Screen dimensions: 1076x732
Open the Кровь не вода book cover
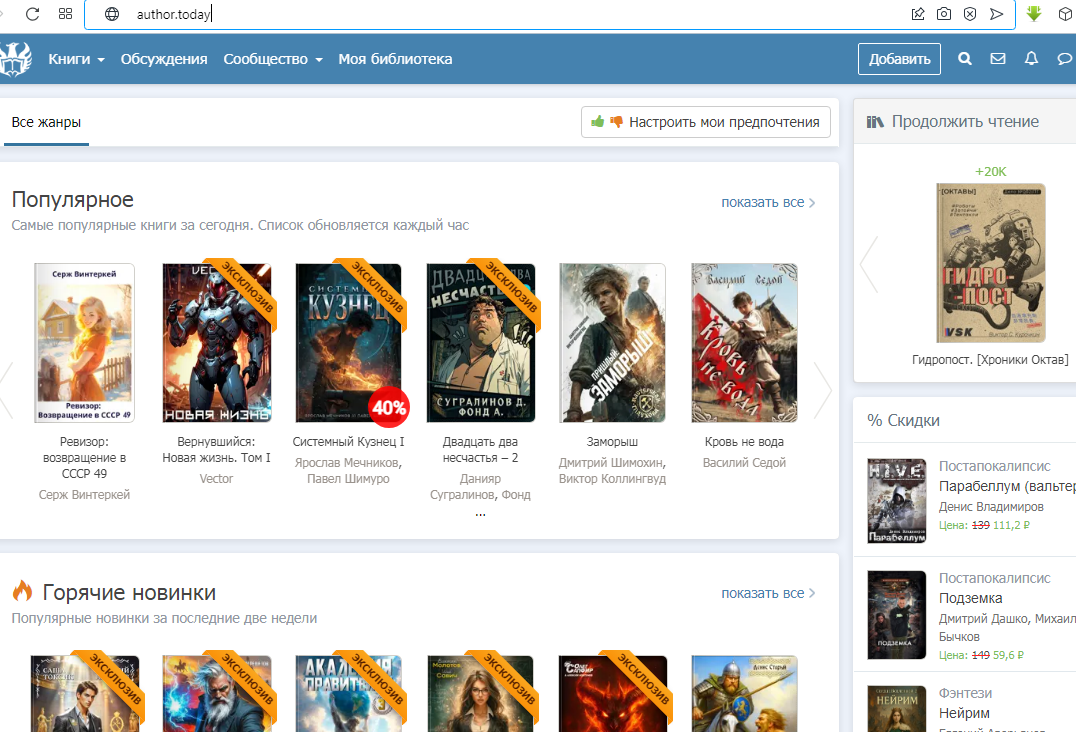coord(744,342)
